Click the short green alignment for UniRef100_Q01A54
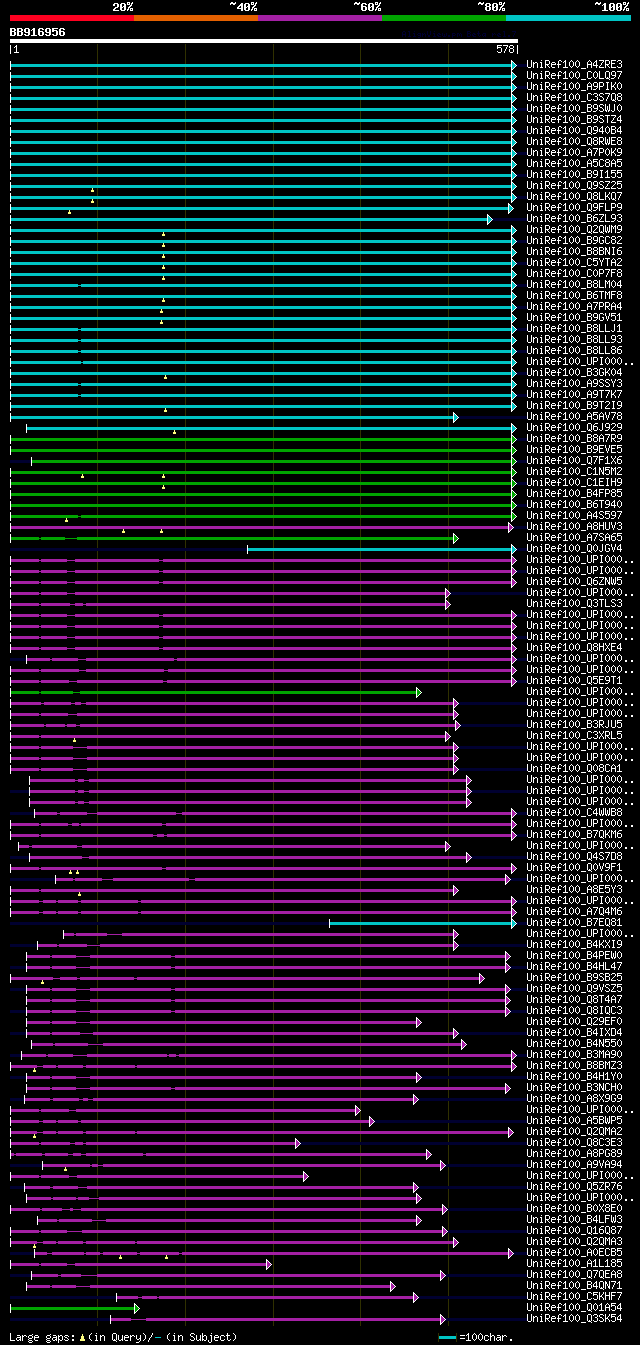This screenshot has width=640, height=1345. 75,1307
